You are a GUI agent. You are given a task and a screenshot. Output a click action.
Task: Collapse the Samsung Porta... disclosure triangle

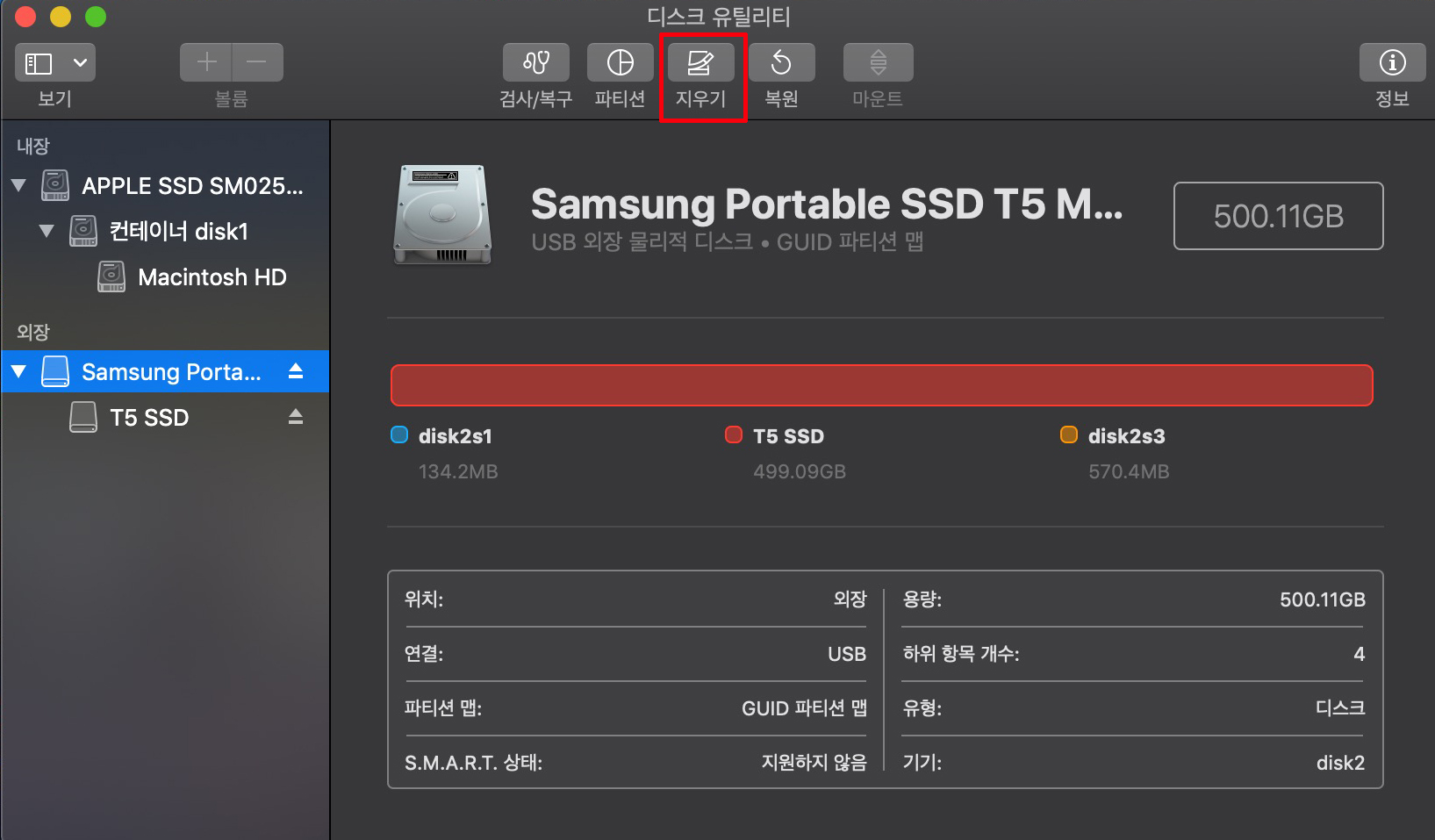pyautogui.click(x=18, y=371)
